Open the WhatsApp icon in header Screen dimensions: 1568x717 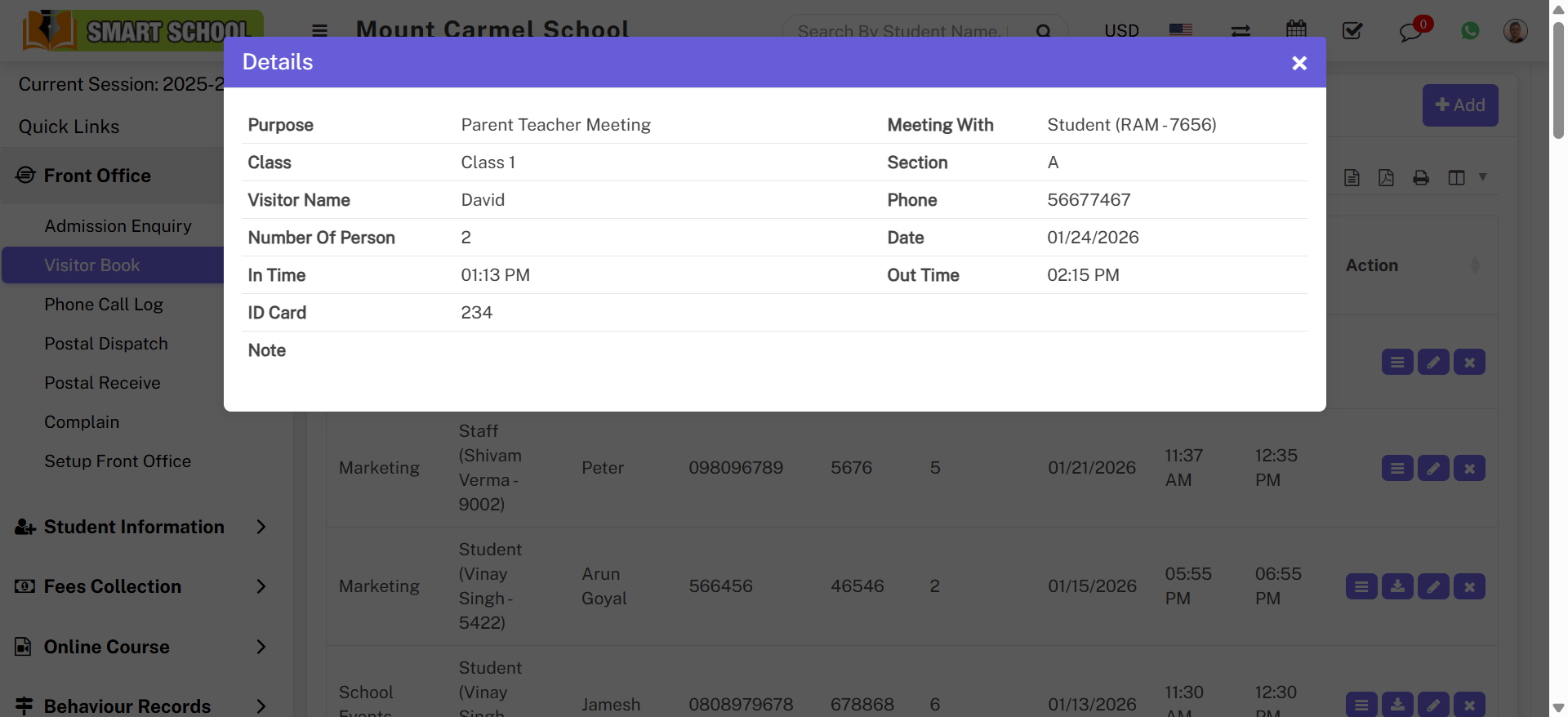pyautogui.click(x=1470, y=31)
